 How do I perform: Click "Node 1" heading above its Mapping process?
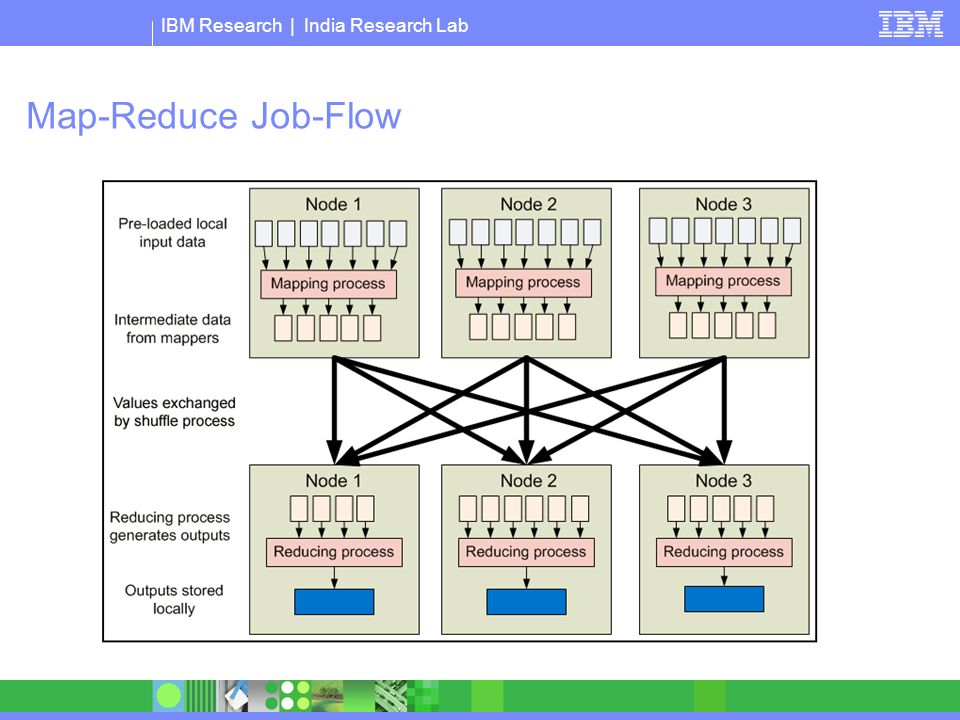click(x=334, y=204)
